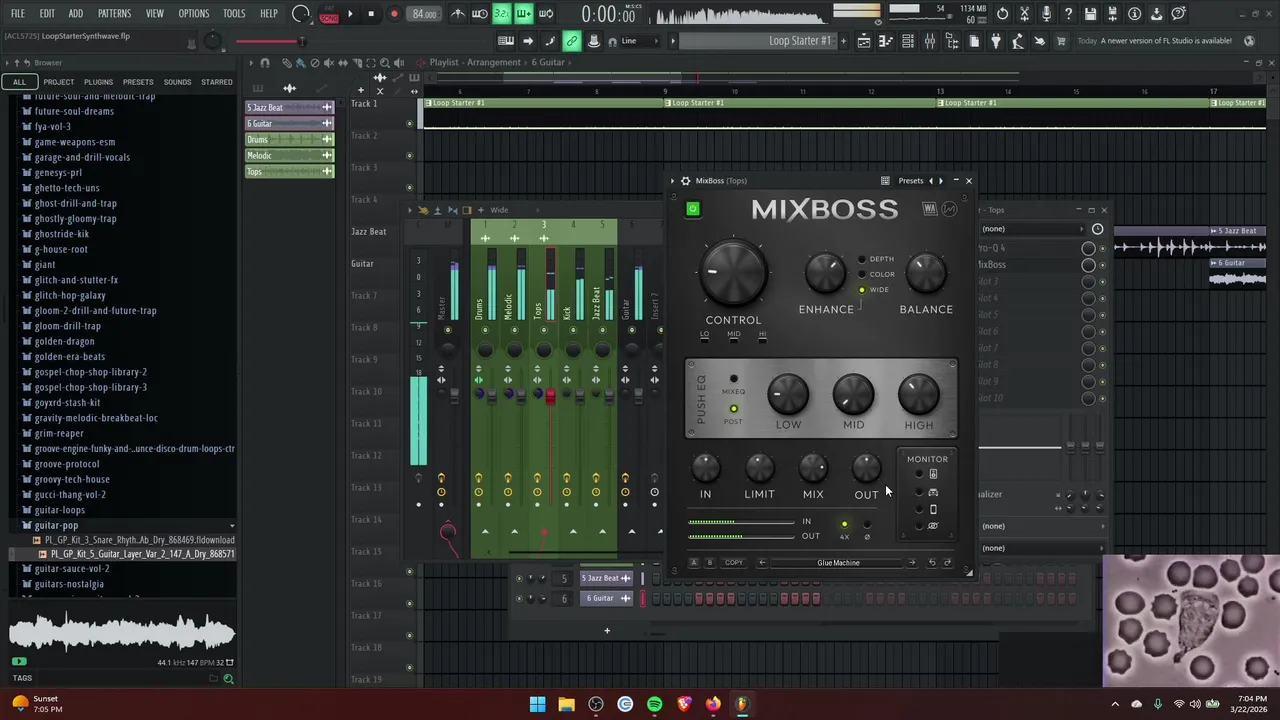
Task: Toggle the Pattern/Song mode switch
Action: (328, 14)
